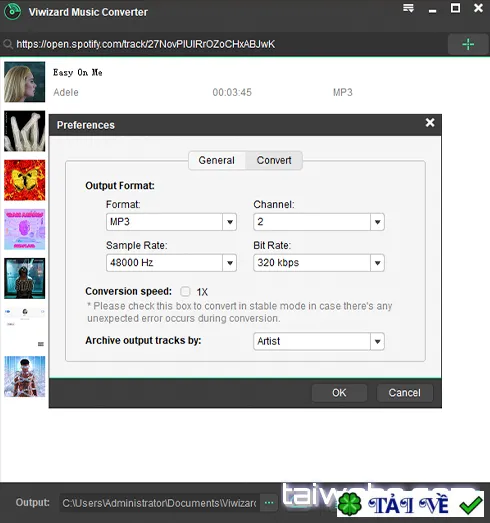
Task: Click the 00:03:45 track duration
Action: click(x=232, y=92)
